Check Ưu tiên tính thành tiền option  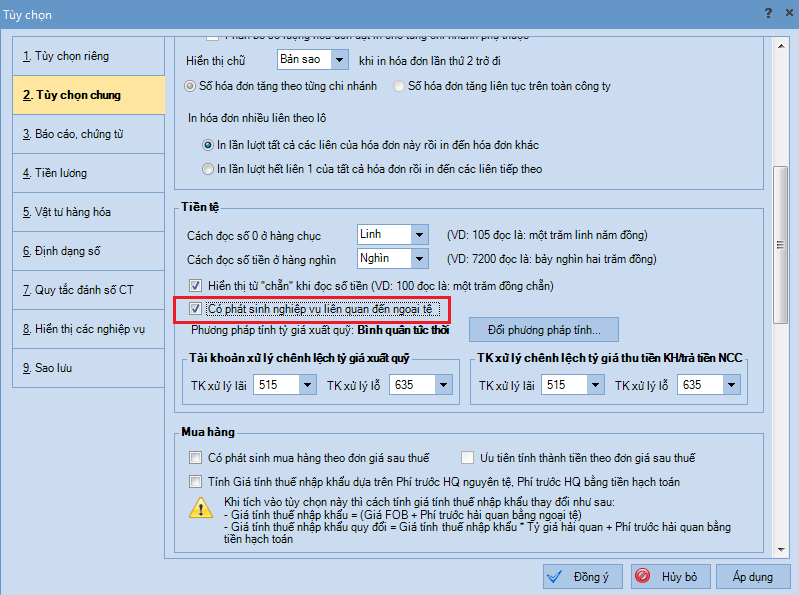468,458
